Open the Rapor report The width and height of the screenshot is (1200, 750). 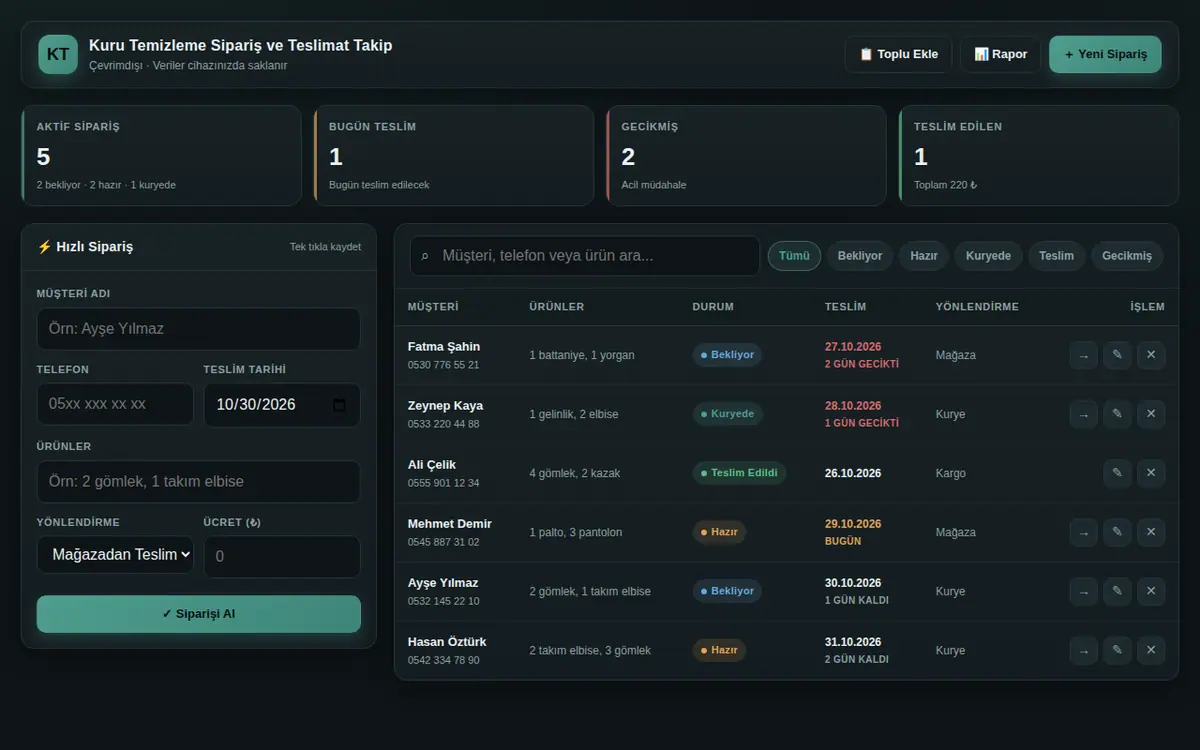1000,55
